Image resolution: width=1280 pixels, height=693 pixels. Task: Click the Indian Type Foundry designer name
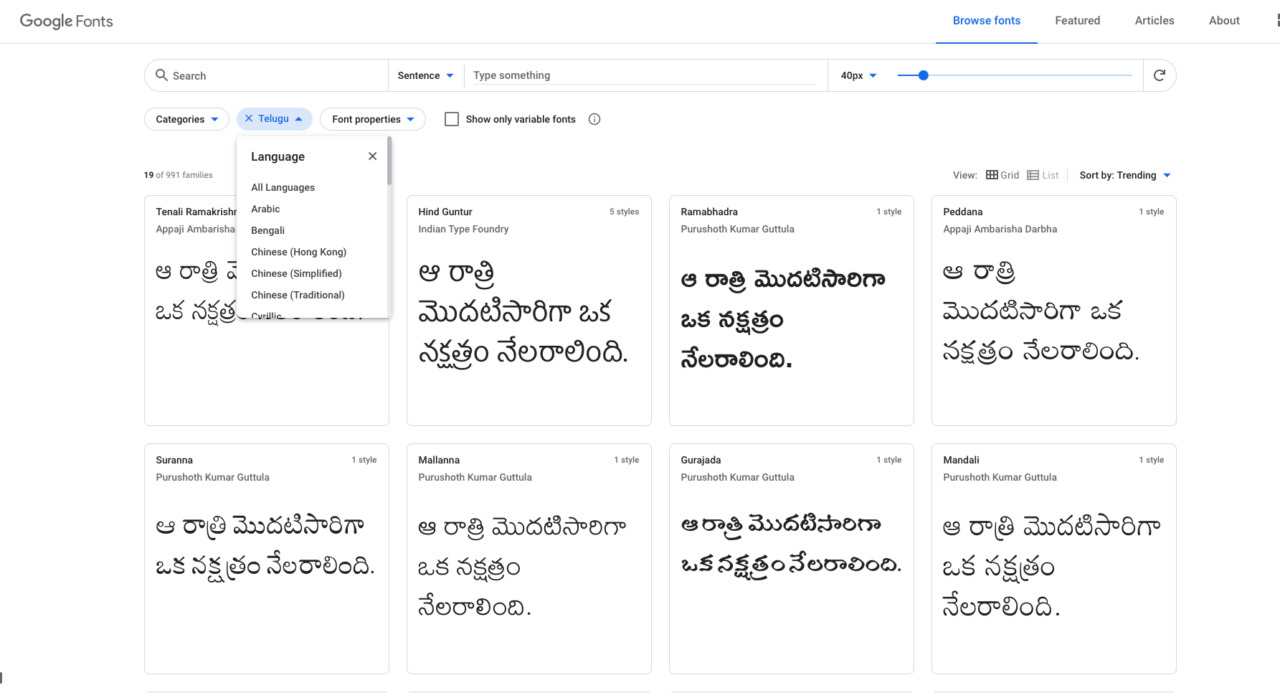click(463, 229)
